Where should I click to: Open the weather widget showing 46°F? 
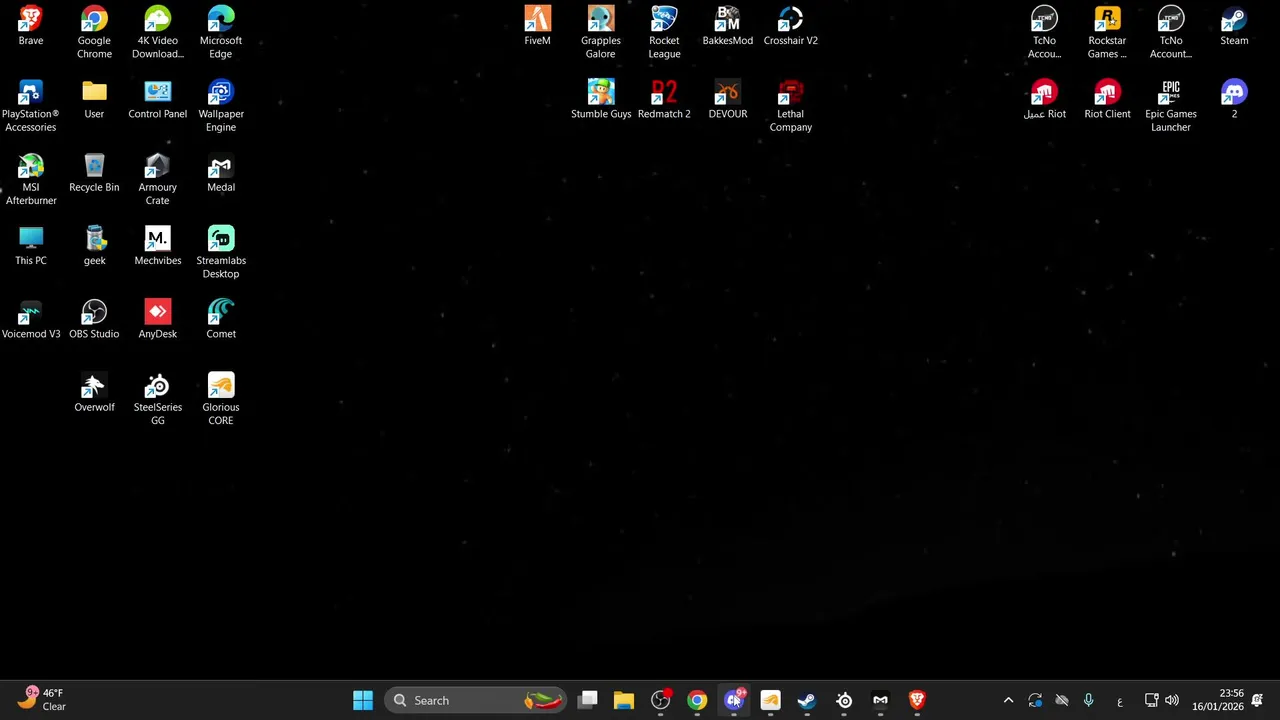click(x=42, y=699)
